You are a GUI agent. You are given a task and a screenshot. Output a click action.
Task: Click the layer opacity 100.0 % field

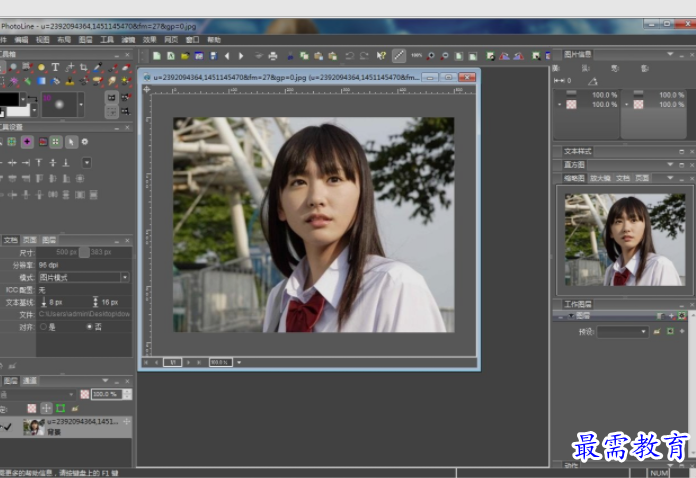point(107,394)
